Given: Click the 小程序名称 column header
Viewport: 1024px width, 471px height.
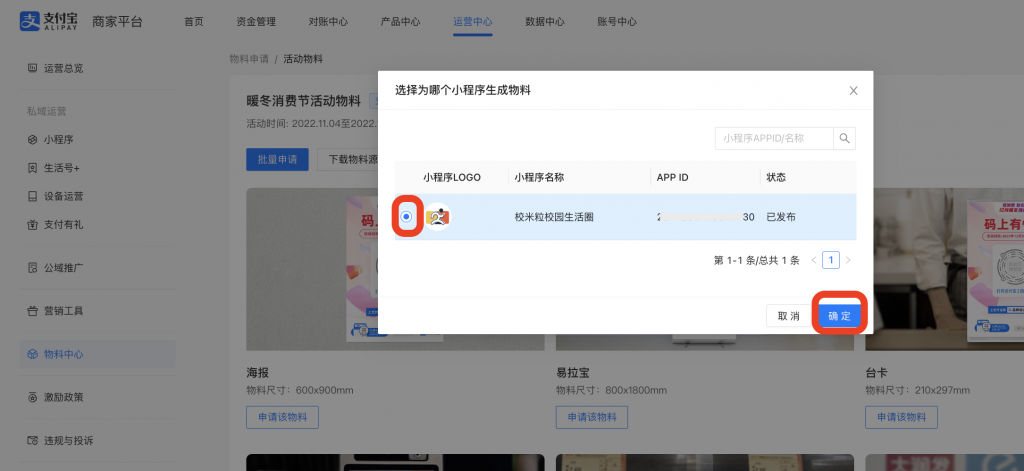Looking at the screenshot, I should pos(539,177).
